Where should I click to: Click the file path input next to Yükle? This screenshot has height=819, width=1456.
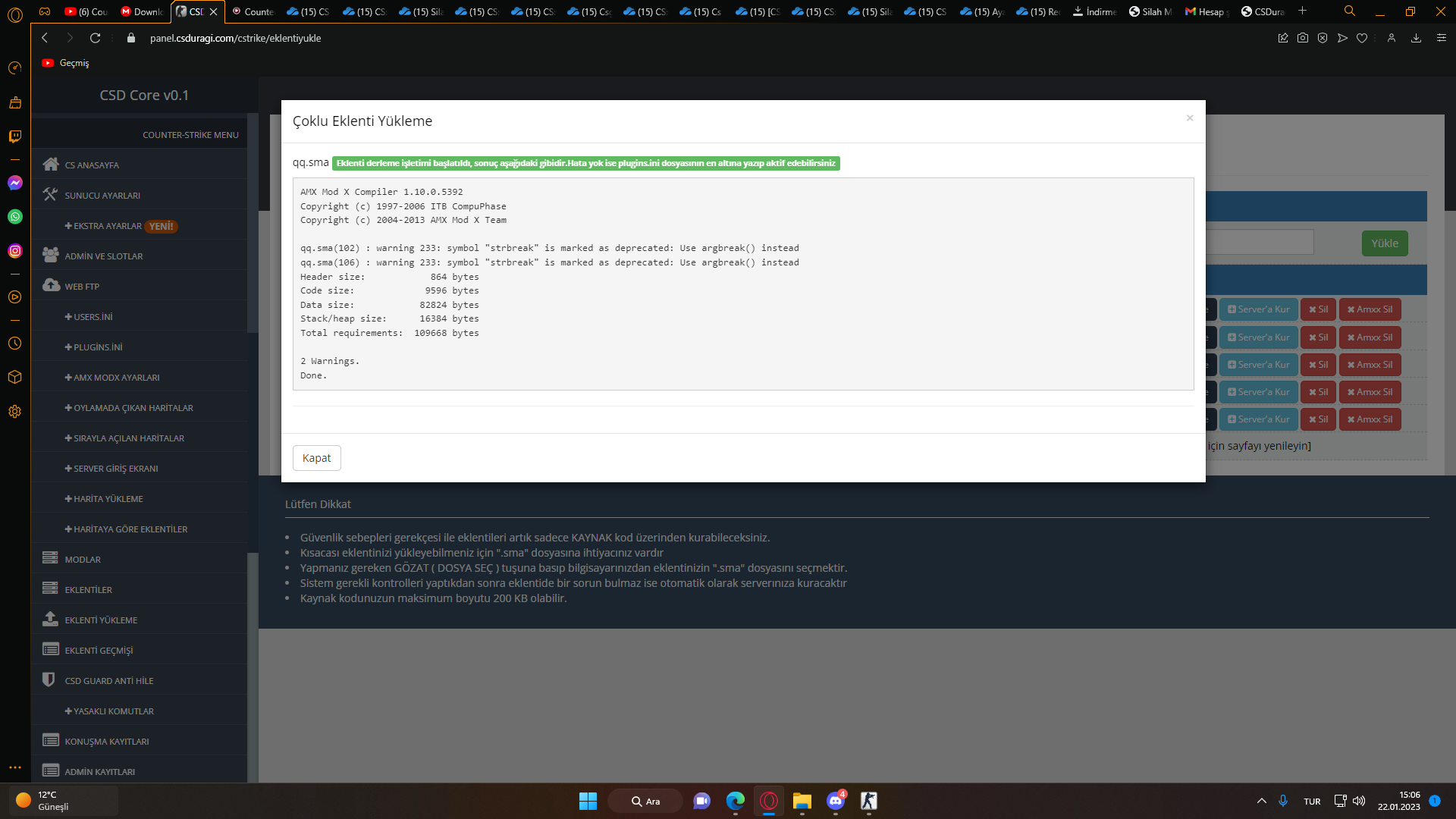click(1260, 243)
